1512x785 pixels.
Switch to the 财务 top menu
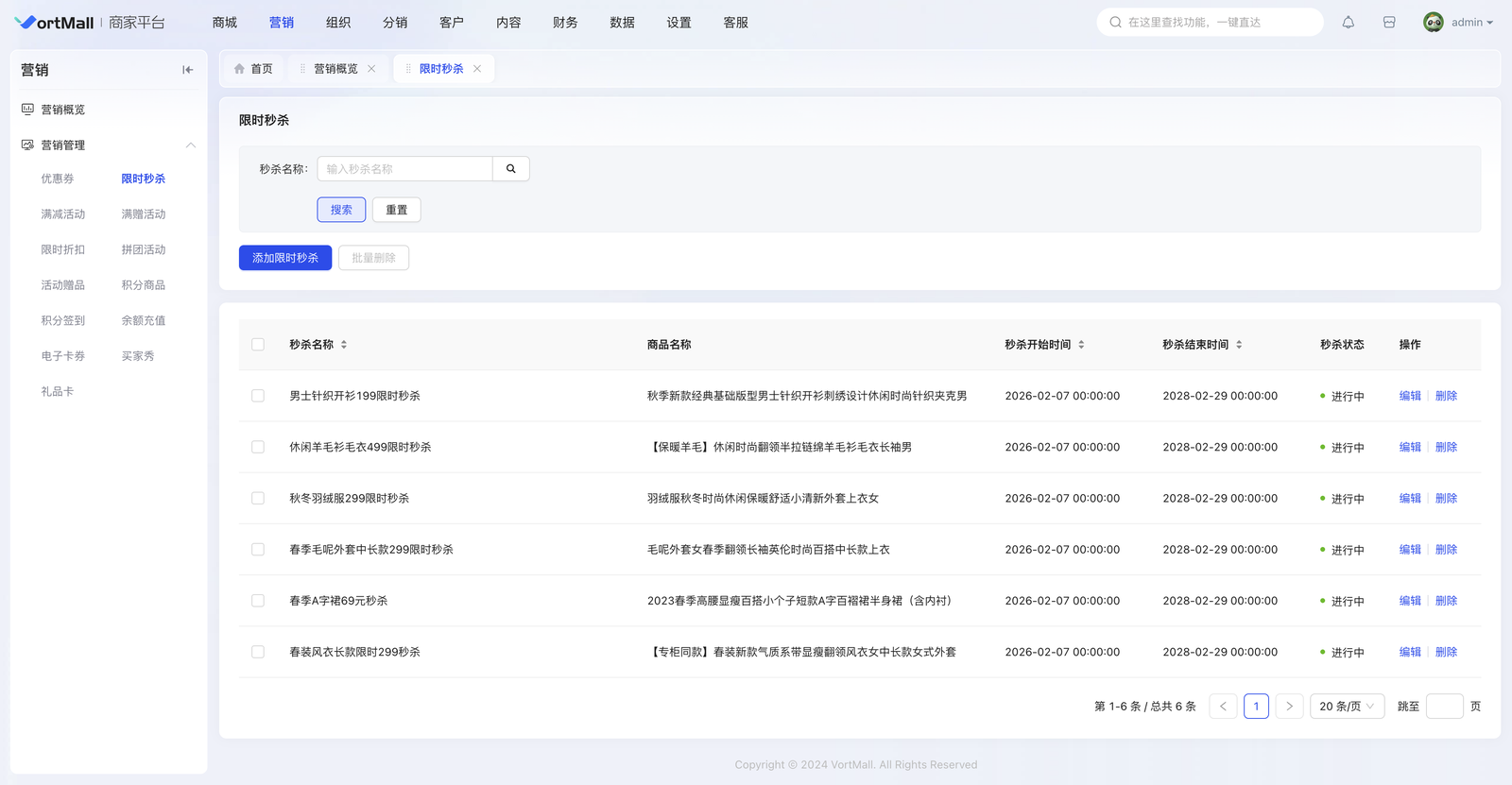565,23
